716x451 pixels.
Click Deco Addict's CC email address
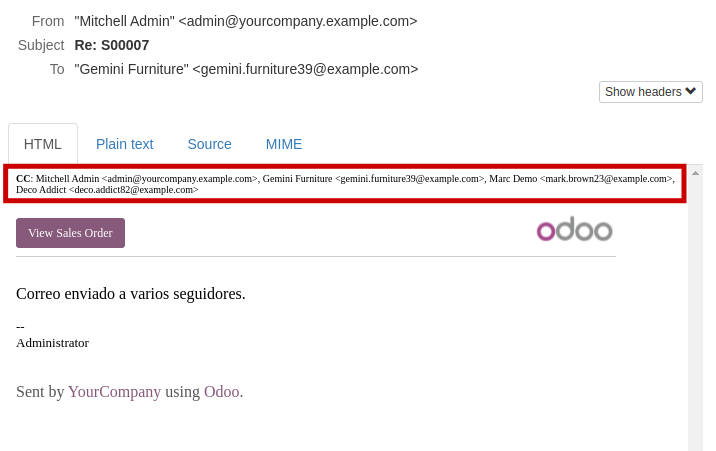click(133, 189)
